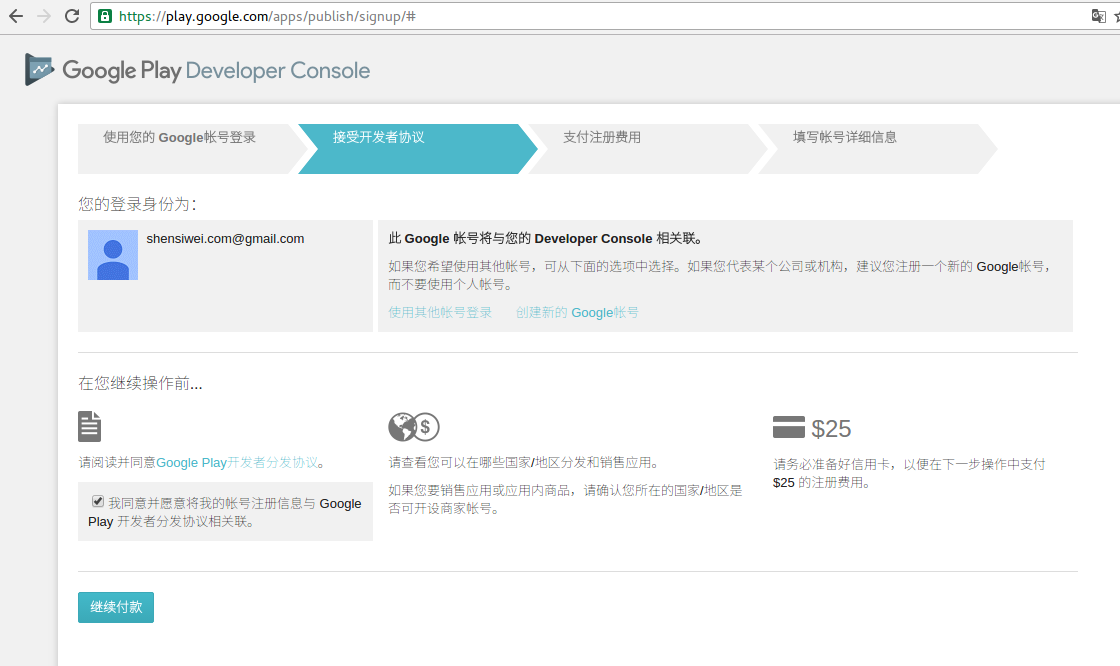1120x666 pixels.
Task: Click the document agreement icon
Action: pyautogui.click(x=90, y=427)
